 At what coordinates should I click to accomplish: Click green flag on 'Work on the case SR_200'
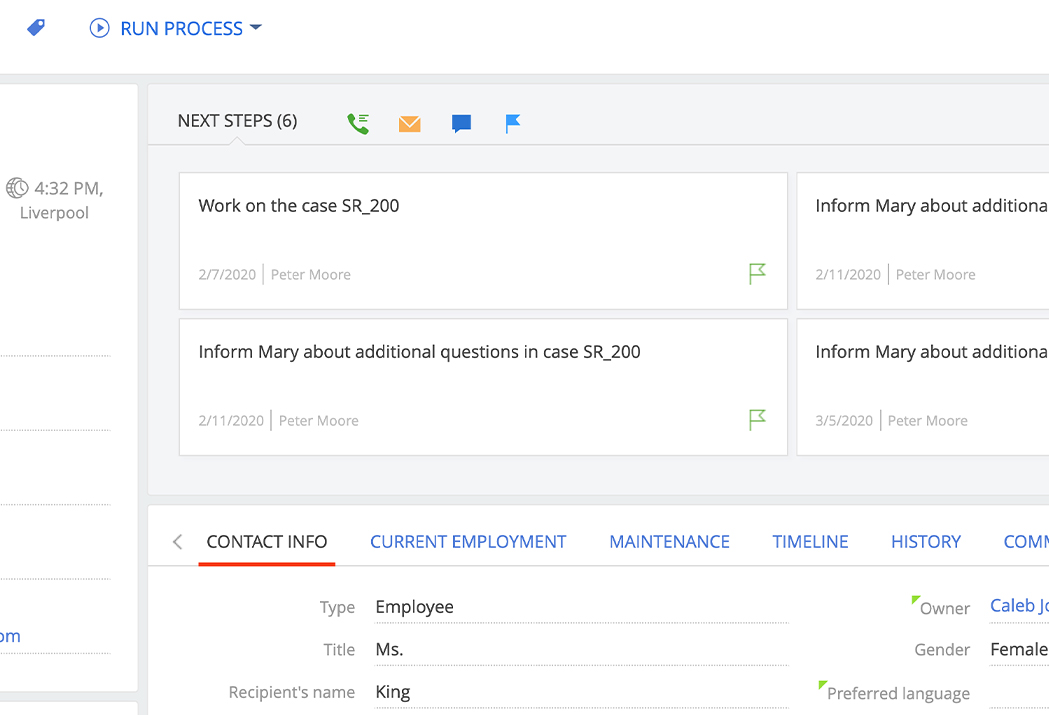[x=757, y=273]
